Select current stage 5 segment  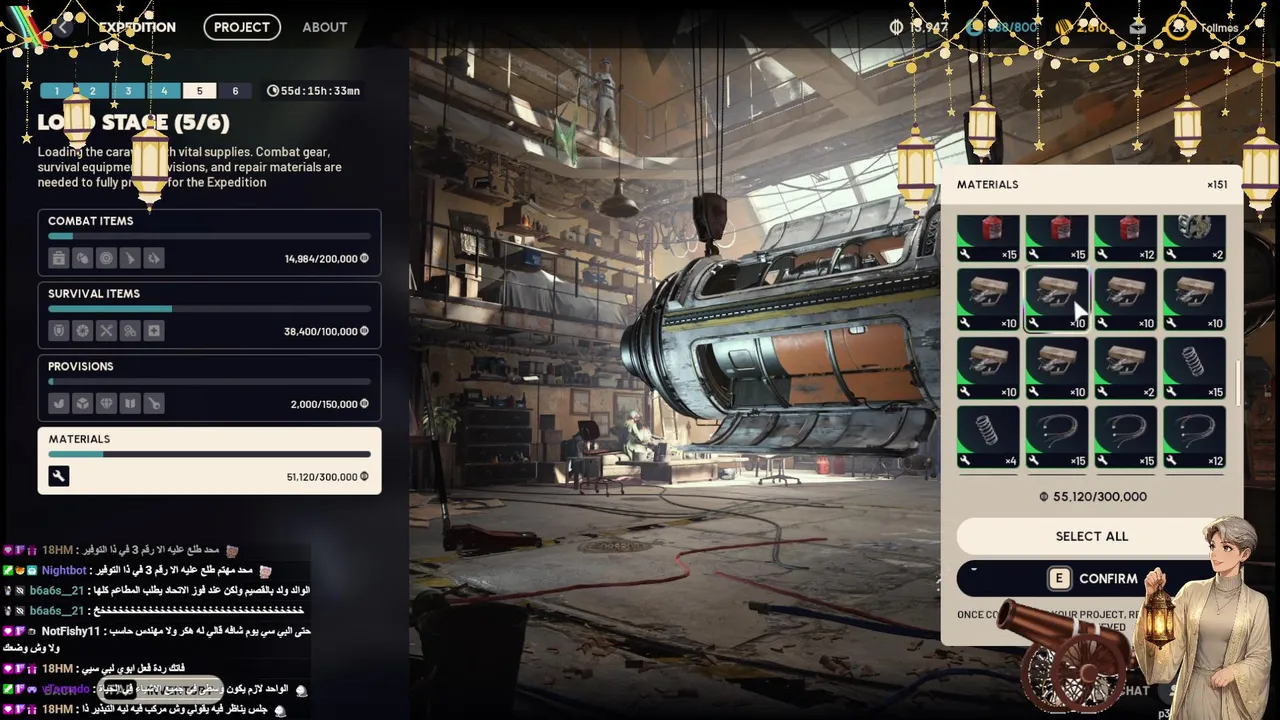[x=199, y=91]
